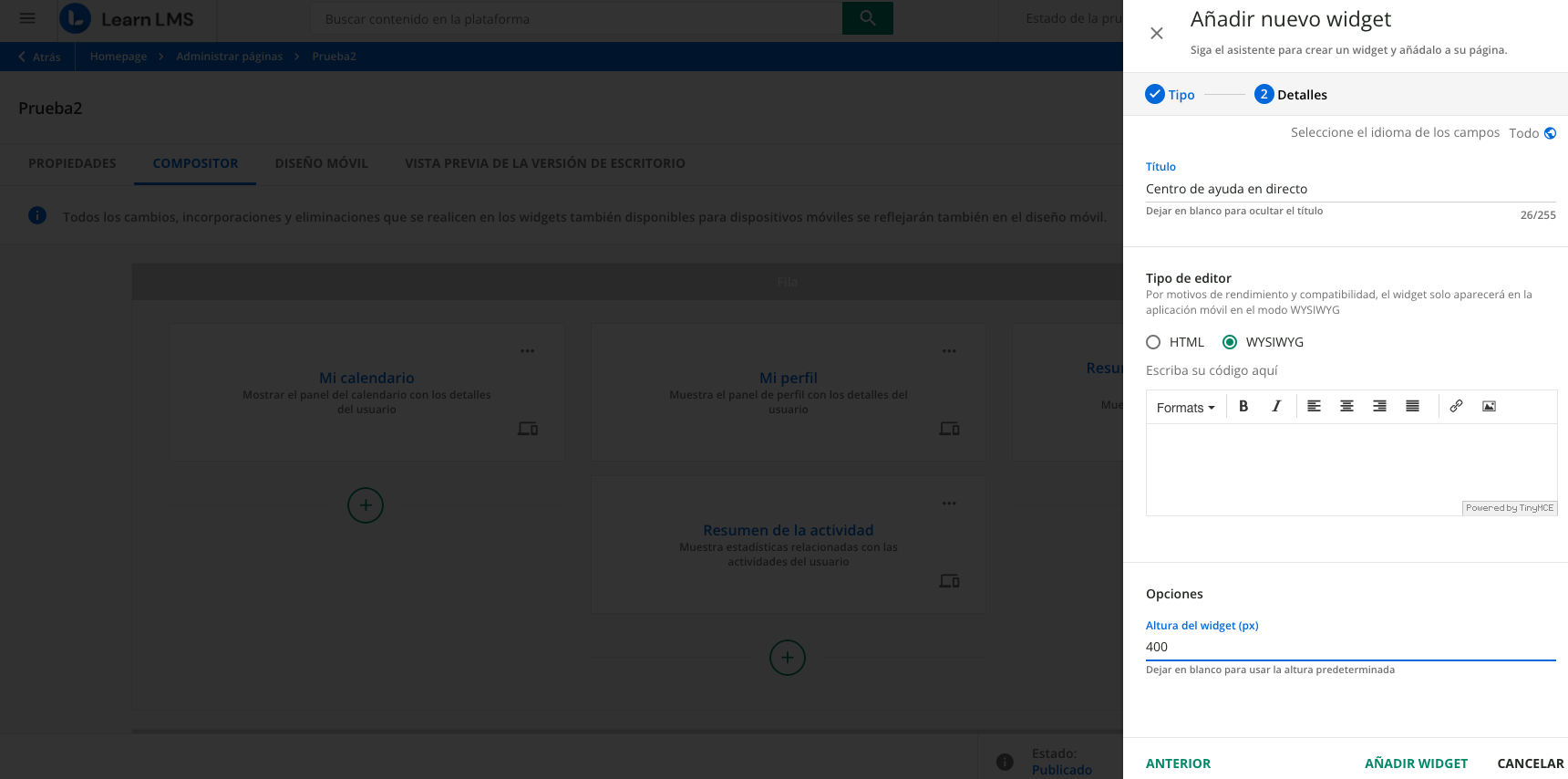
Task: Go back with the Atrás link
Action: (39, 57)
